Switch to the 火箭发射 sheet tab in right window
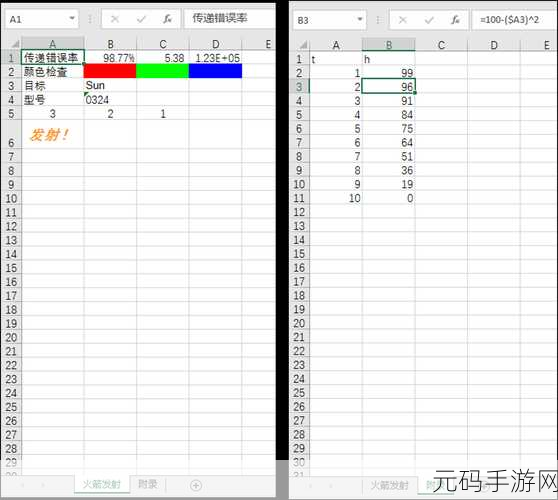The height and width of the screenshot is (500, 558). [390, 485]
